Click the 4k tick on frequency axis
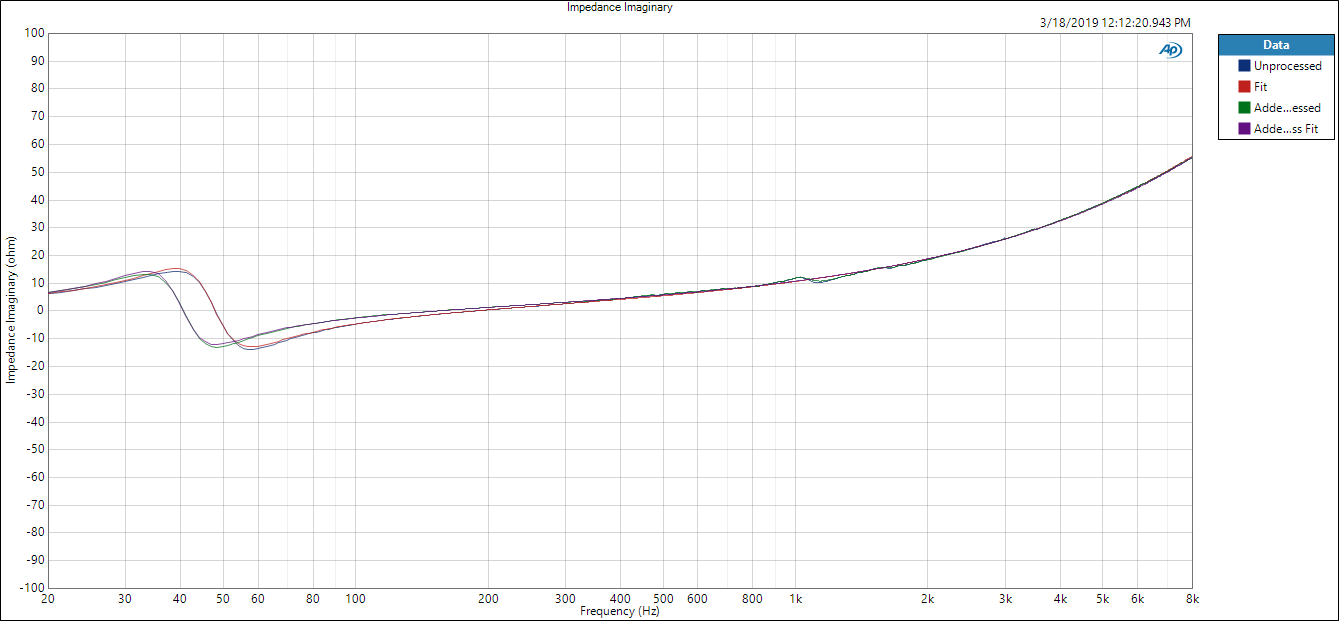The height and width of the screenshot is (621, 1339). coord(1059,599)
